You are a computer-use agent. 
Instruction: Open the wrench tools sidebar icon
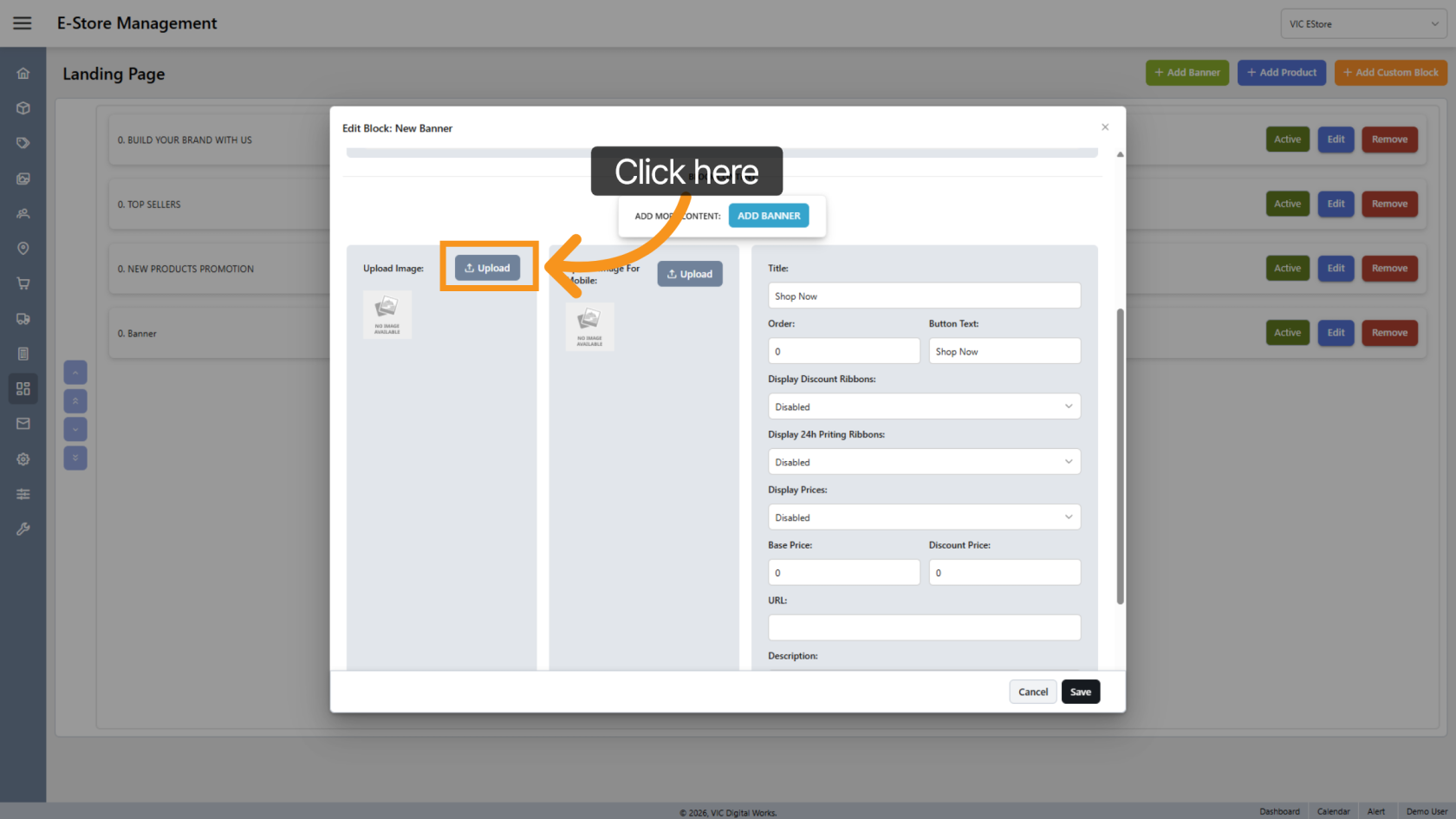(23, 529)
